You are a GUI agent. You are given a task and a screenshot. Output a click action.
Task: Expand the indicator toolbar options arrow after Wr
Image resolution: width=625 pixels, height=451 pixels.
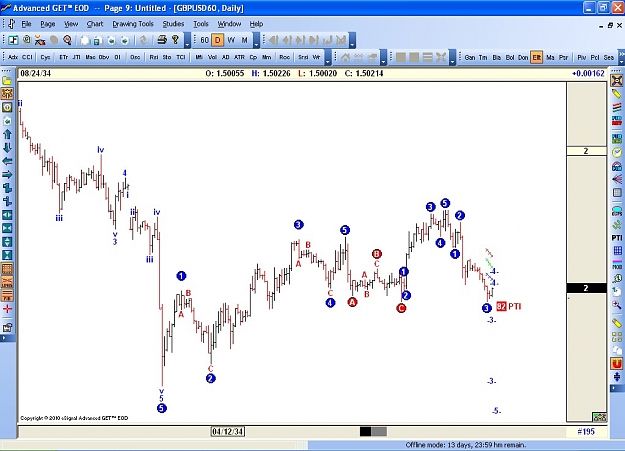pyautogui.click(x=328, y=57)
